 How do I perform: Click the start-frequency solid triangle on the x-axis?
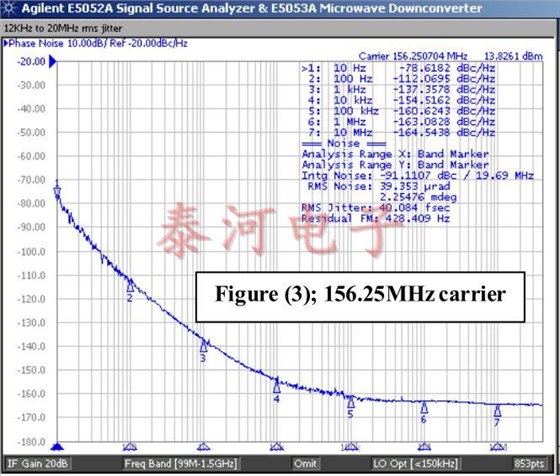tap(57, 446)
